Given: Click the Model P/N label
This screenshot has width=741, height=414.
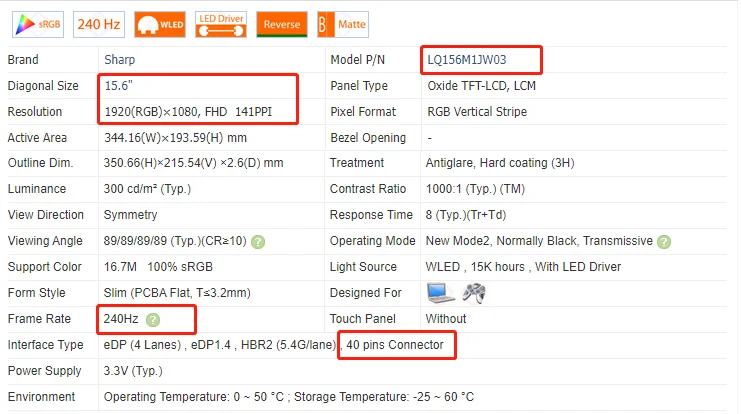Looking at the screenshot, I should [357, 60].
